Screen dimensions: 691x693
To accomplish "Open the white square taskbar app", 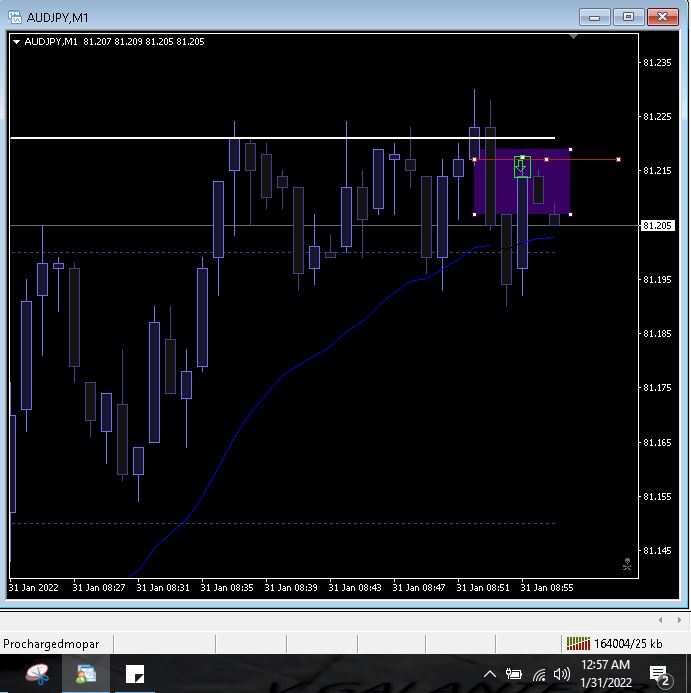I will click(135, 674).
